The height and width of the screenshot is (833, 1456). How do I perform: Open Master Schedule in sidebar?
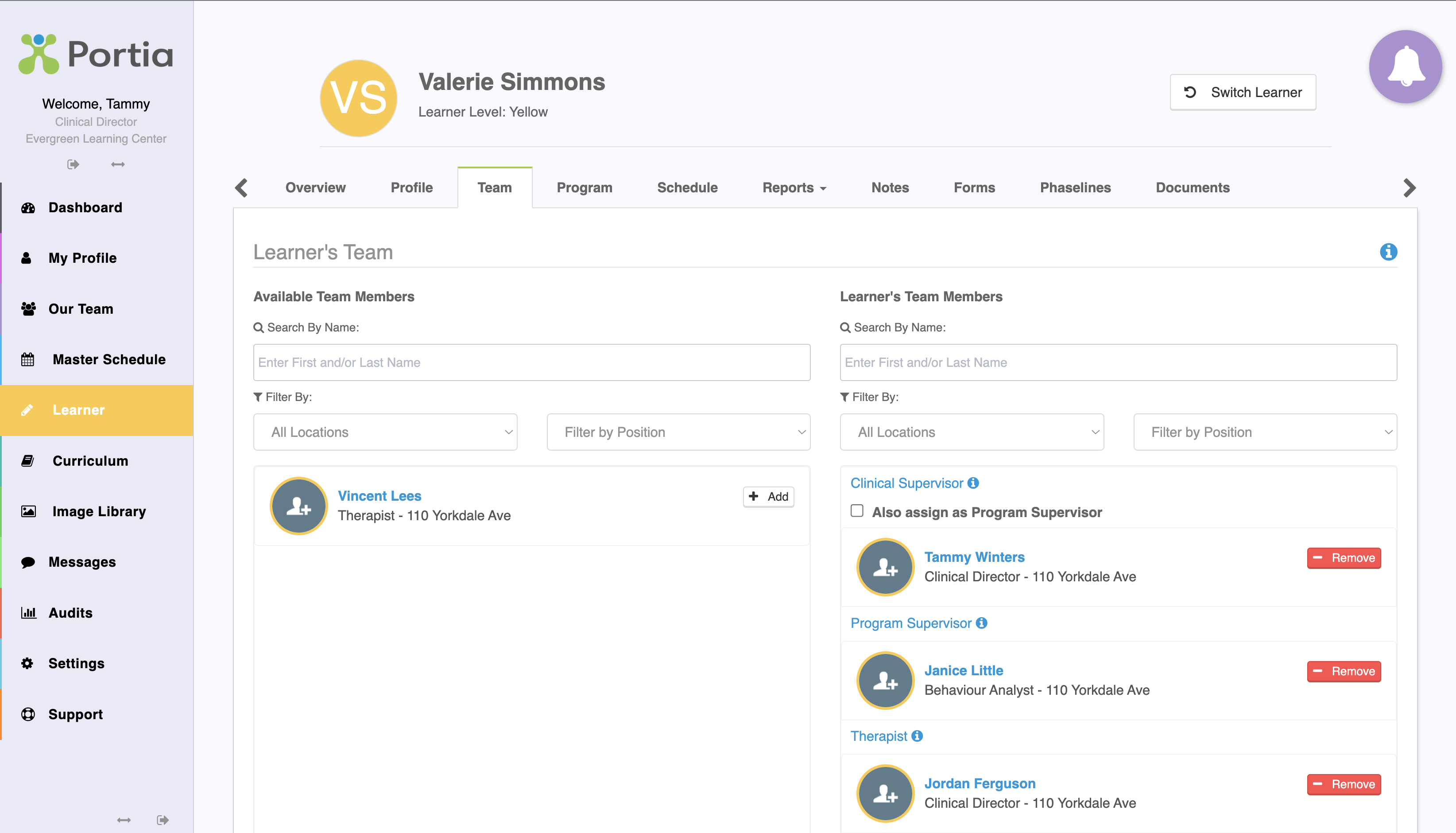pyautogui.click(x=108, y=359)
